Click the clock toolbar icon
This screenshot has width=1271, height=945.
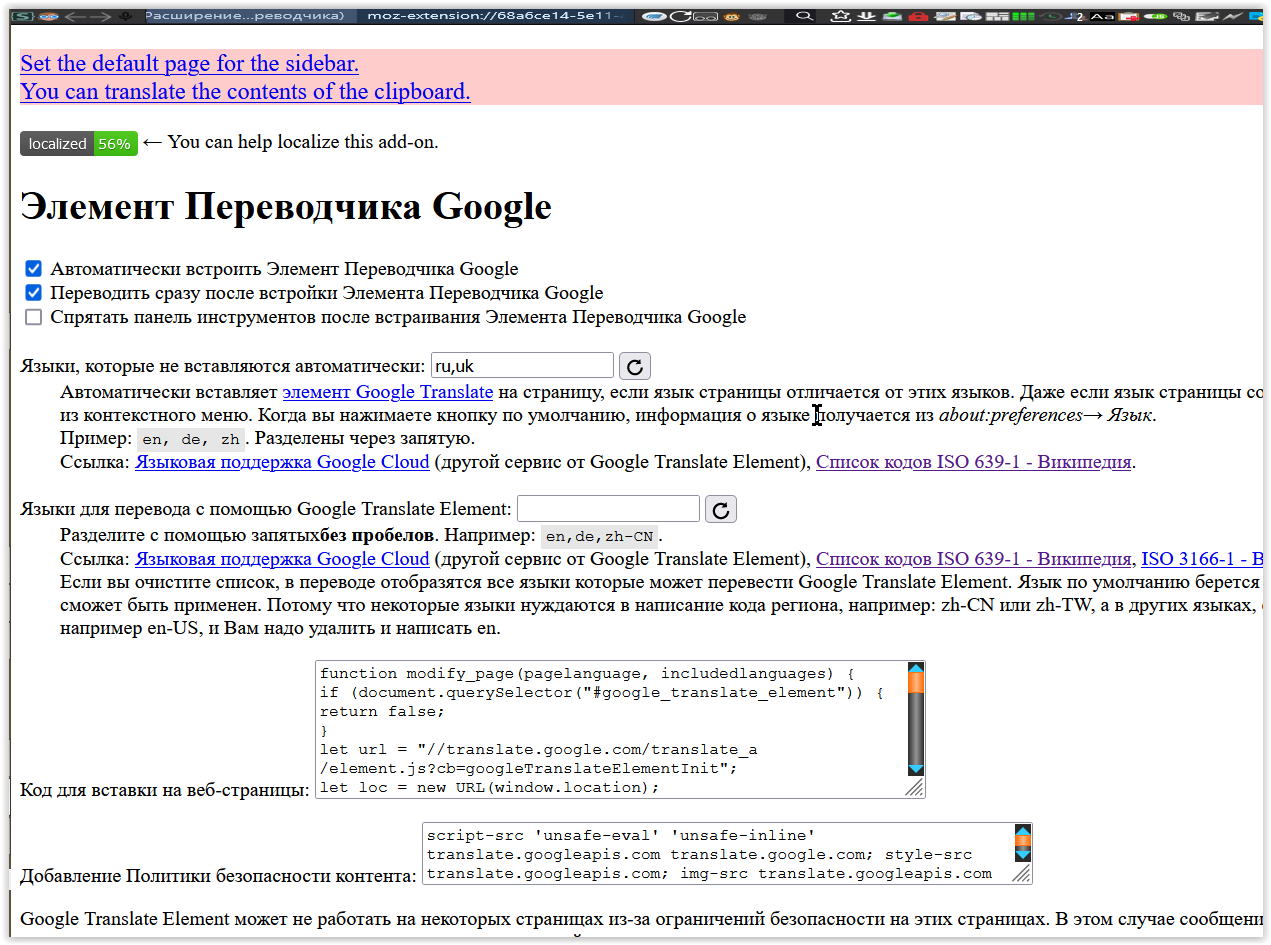coord(1051,16)
